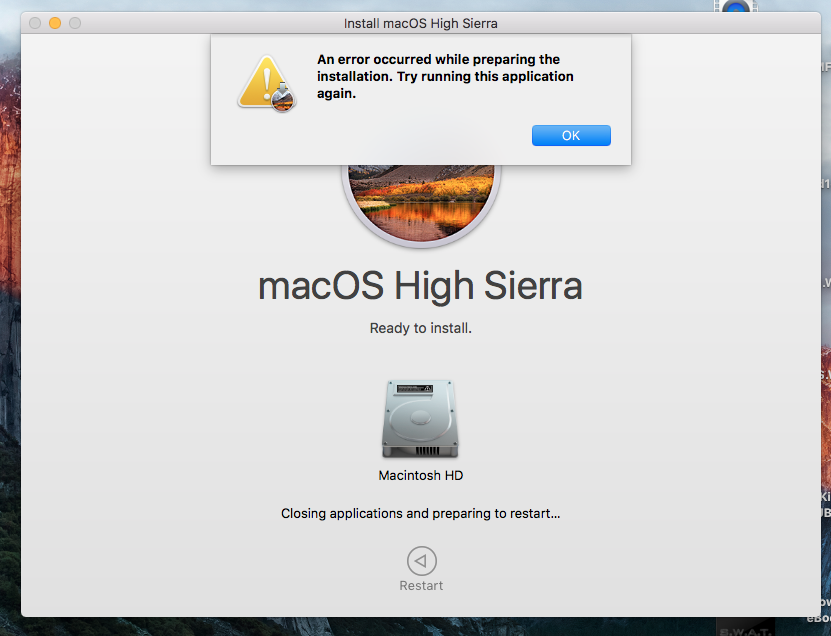831x636 pixels.
Task: Click the High Sierra landscape logo
Action: point(421,206)
